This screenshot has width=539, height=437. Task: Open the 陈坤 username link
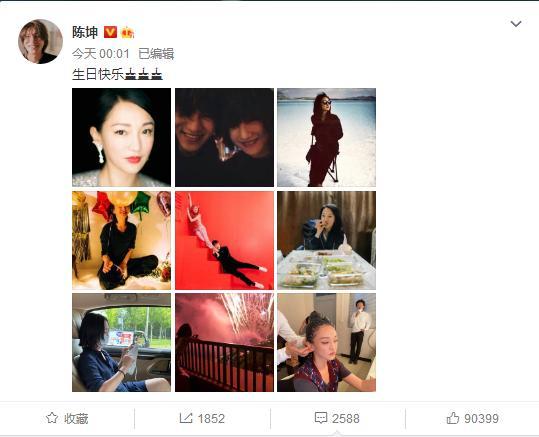(85, 33)
